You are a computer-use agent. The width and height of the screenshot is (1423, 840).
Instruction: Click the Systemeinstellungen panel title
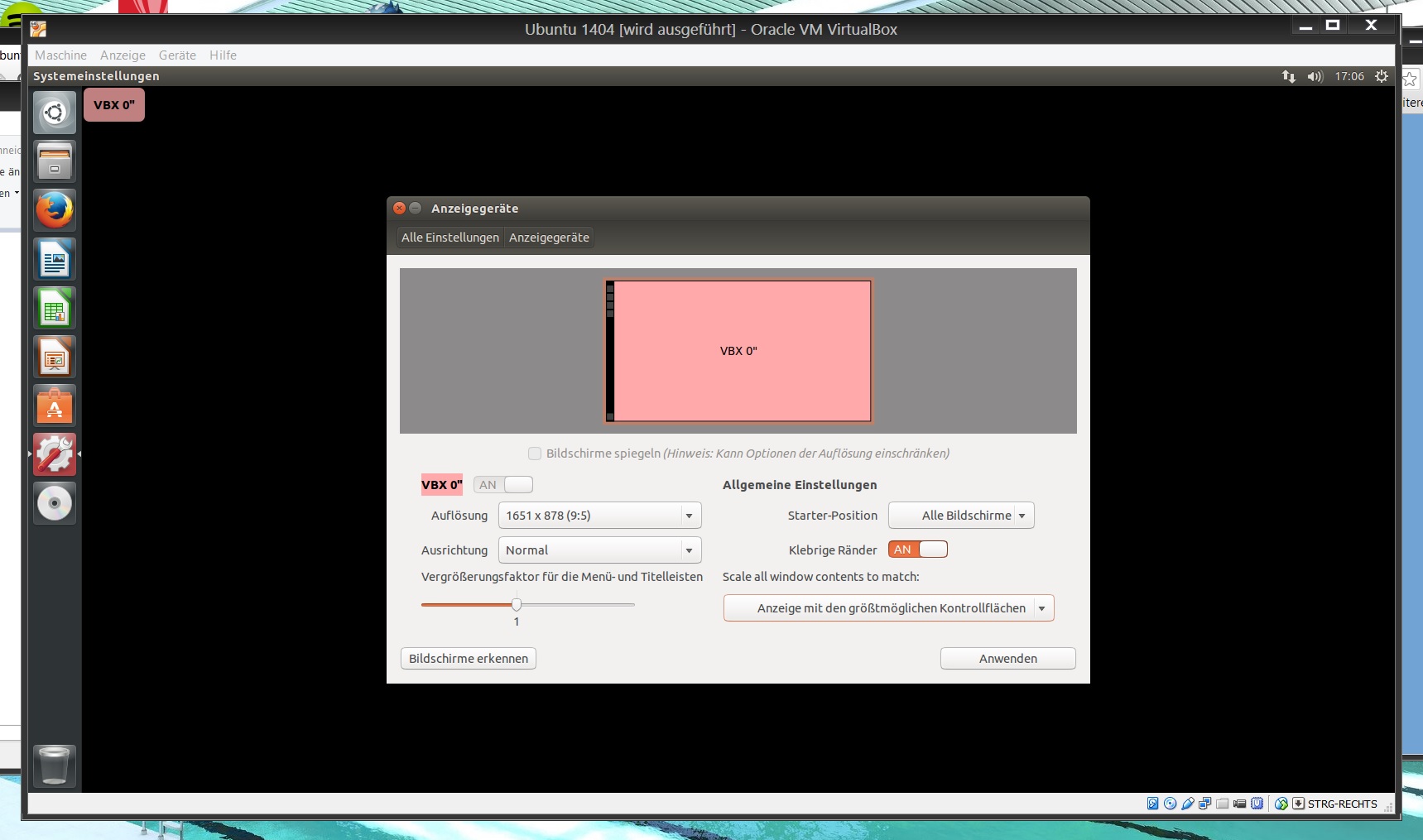click(x=96, y=76)
